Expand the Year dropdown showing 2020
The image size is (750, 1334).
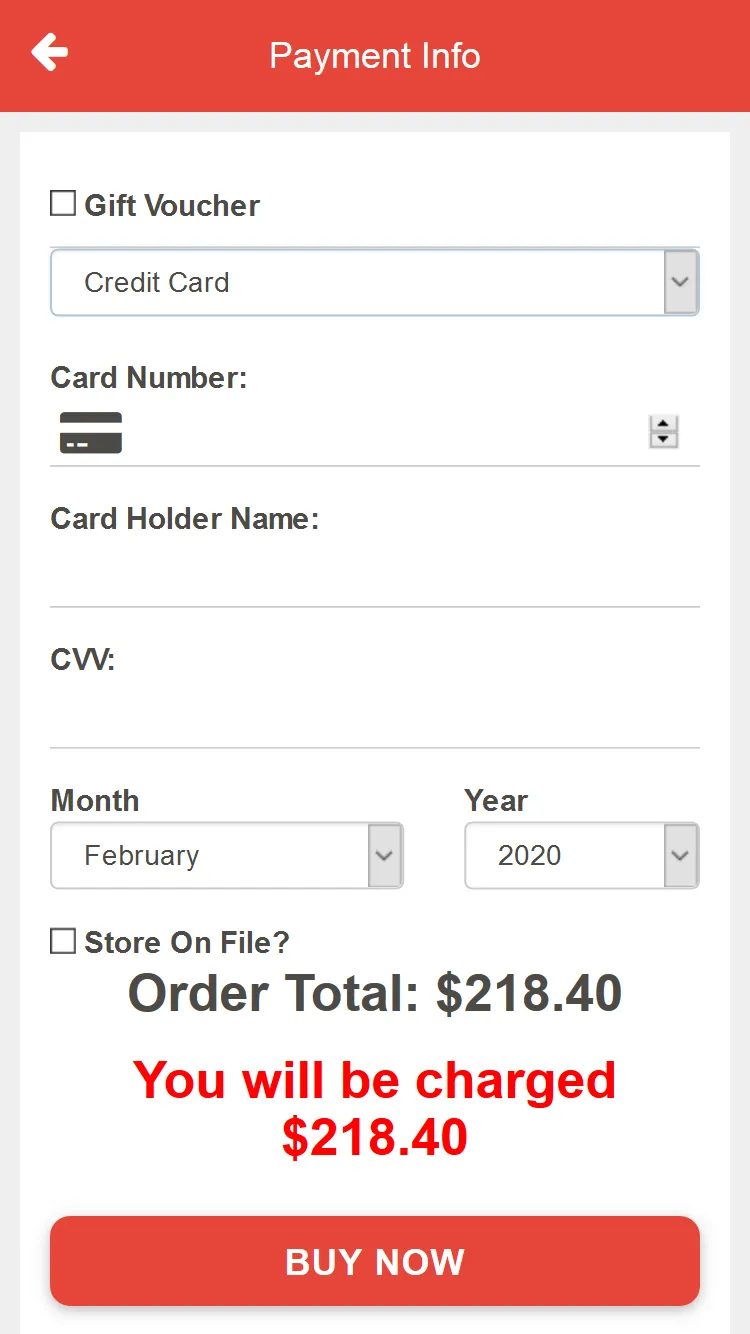(582, 855)
